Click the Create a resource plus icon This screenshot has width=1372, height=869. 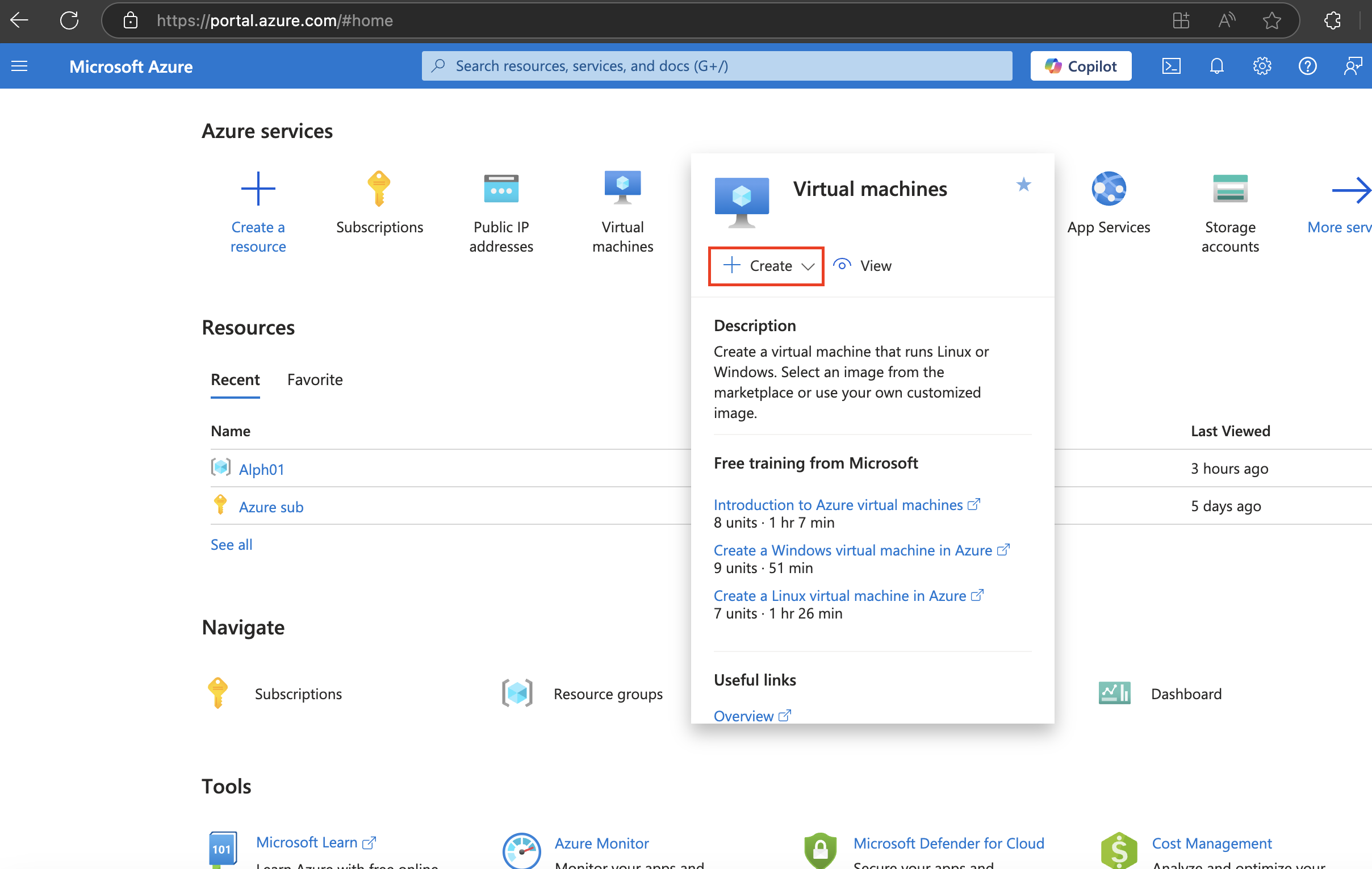[258, 189]
